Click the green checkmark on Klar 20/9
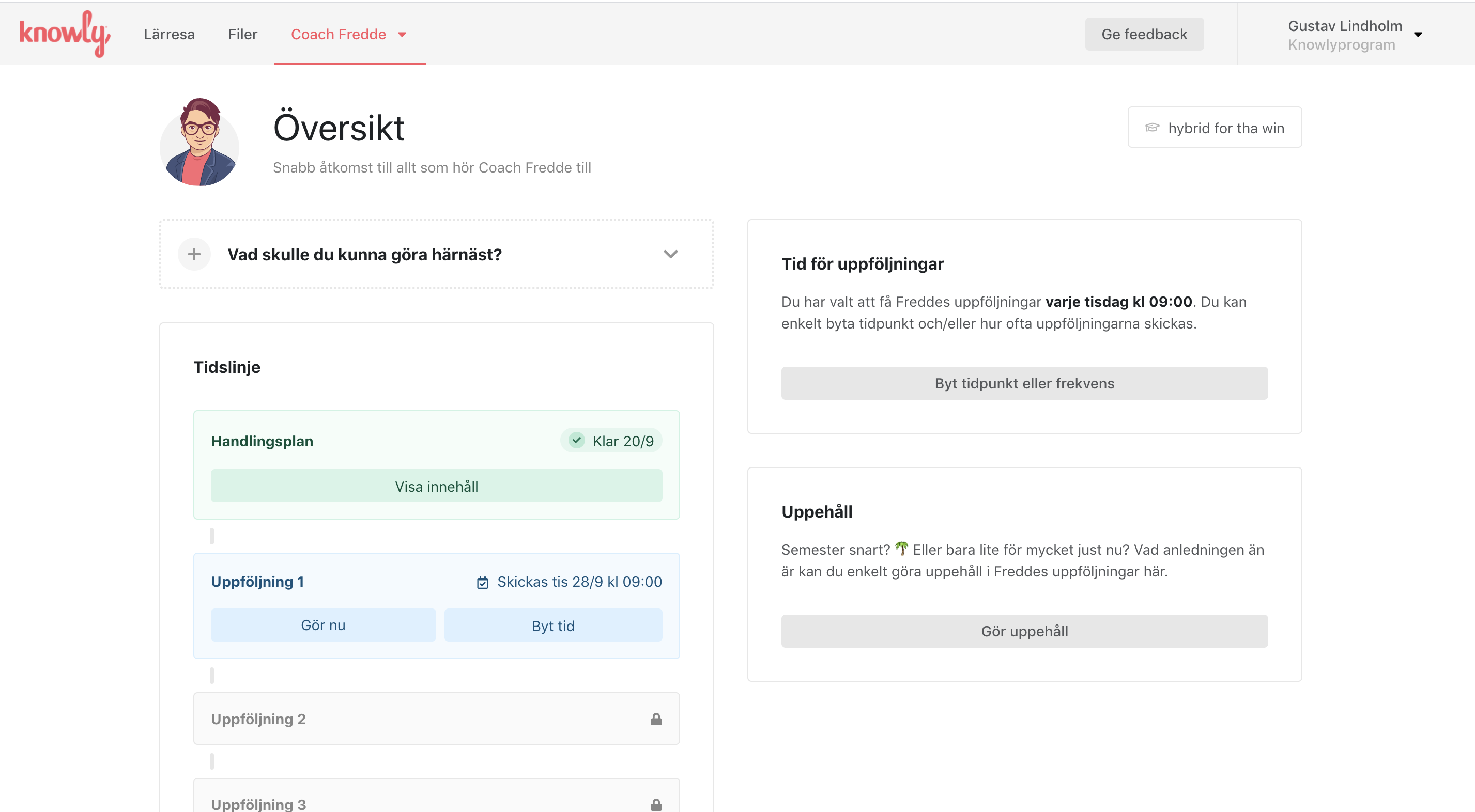This screenshot has height=812, width=1475. click(576, 440)
